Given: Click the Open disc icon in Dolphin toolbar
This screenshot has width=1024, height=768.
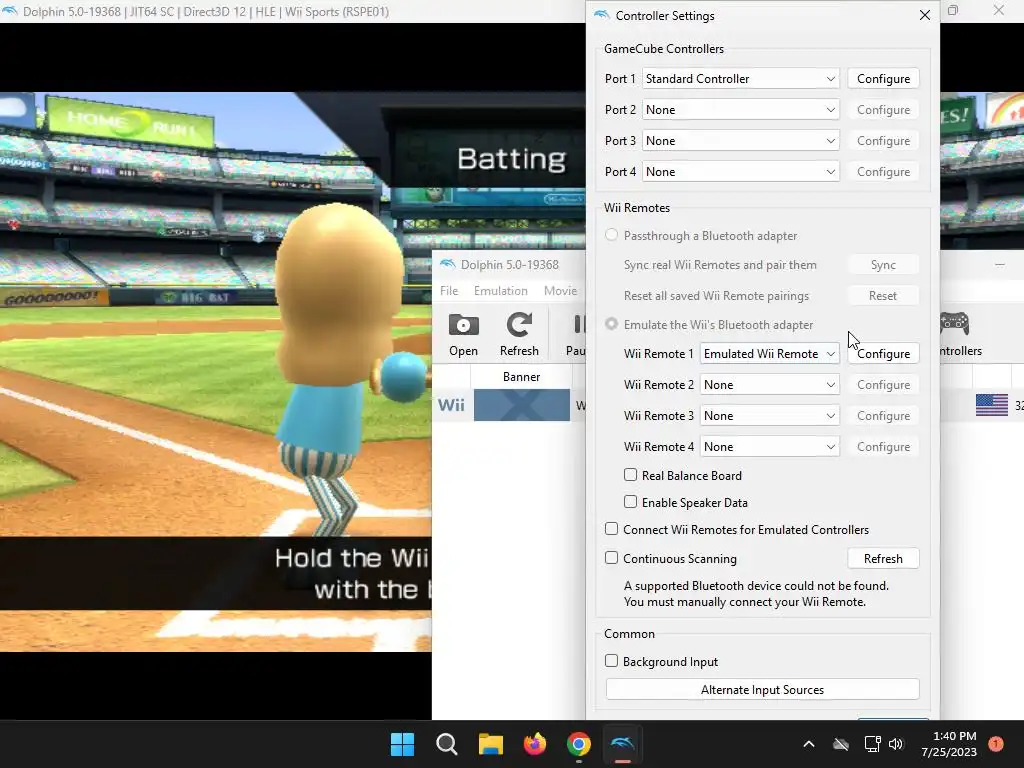Looking at the screenshot, I should 464,325.
